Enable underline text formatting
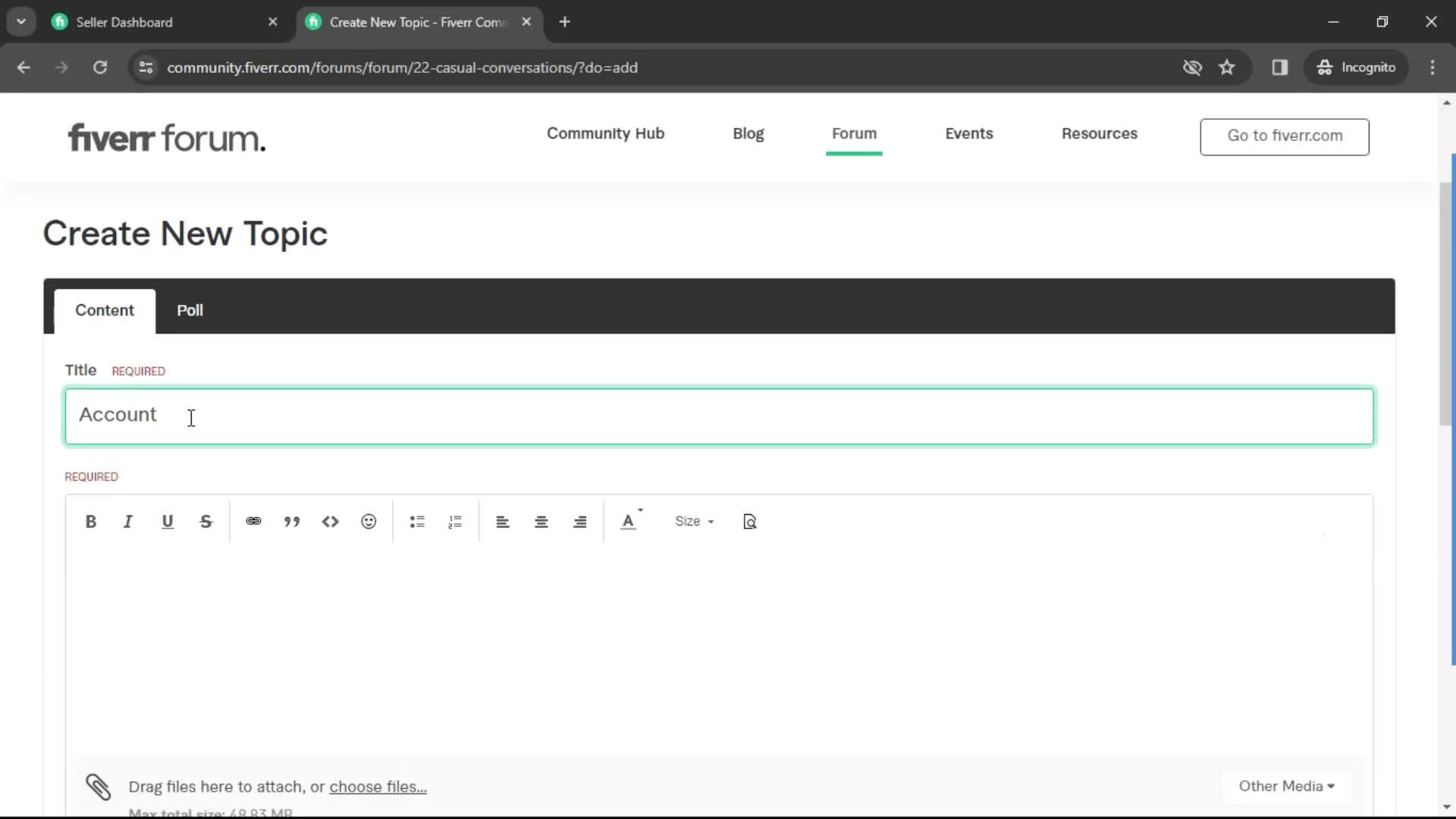1456x819 pixels. (x=167, y=521)
